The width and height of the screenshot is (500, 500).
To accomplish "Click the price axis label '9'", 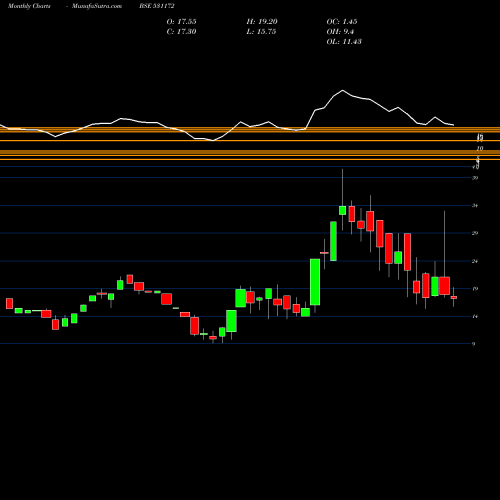I will point(474,344).
